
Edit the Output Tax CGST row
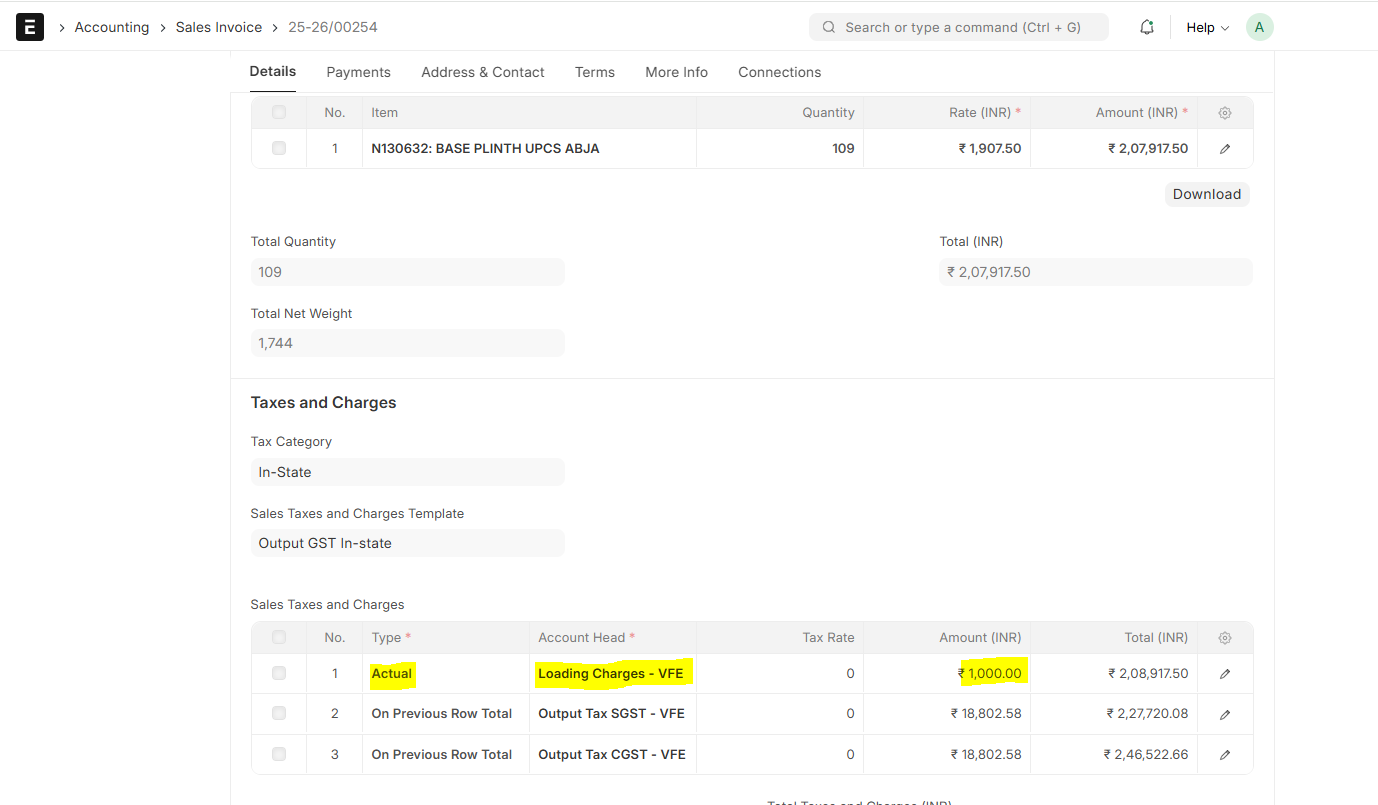[x=1225, y=754]
